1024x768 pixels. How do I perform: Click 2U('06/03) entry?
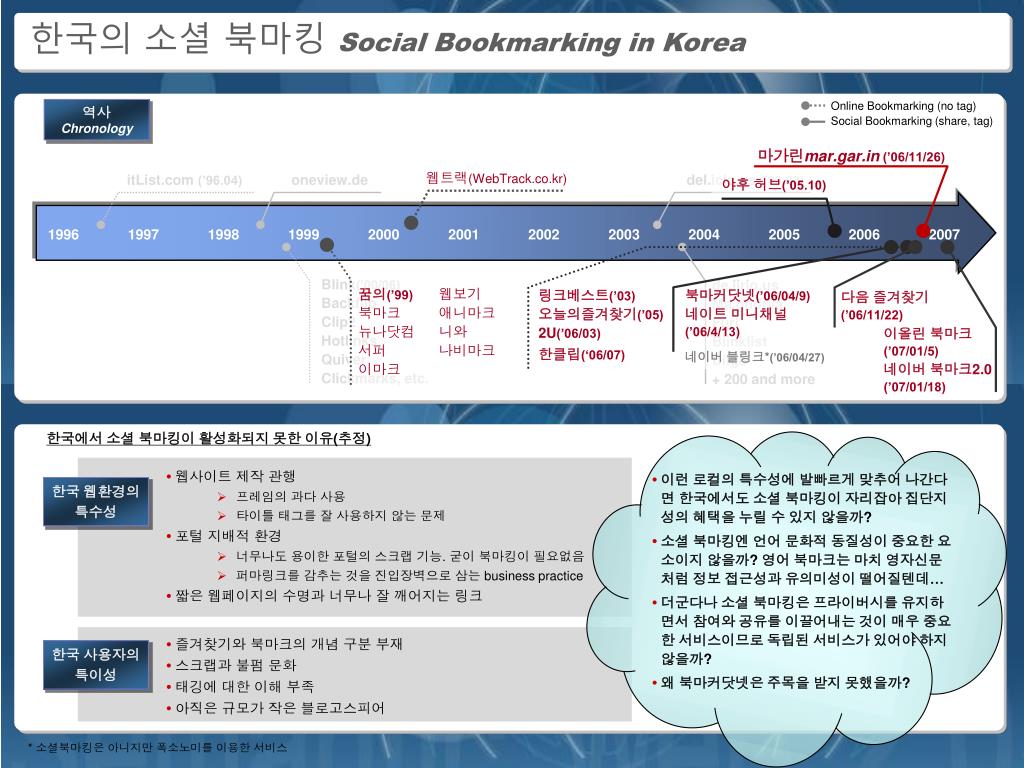point(569,333)
